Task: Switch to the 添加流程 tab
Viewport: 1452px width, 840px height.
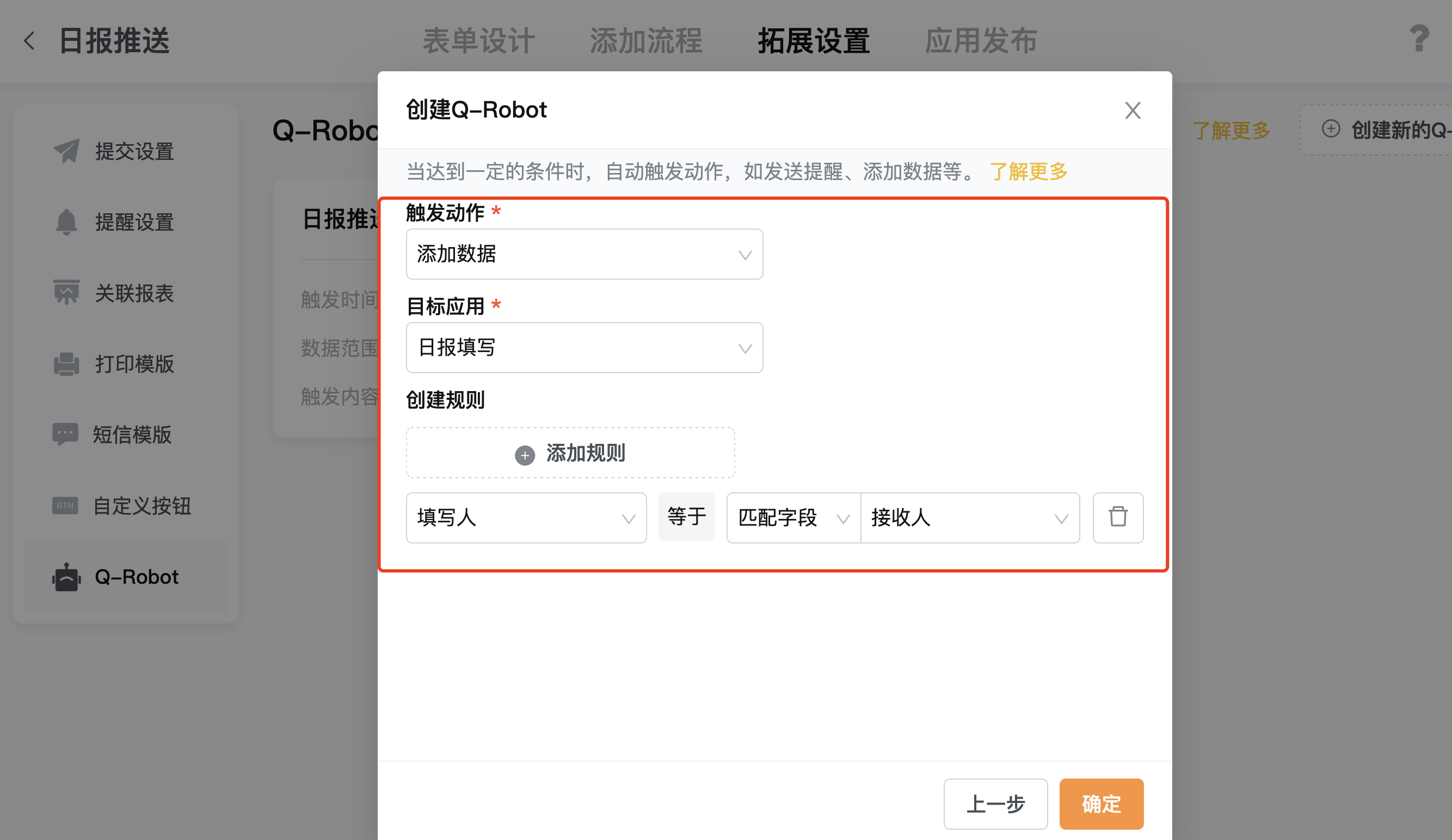Action: coord(646,41)
